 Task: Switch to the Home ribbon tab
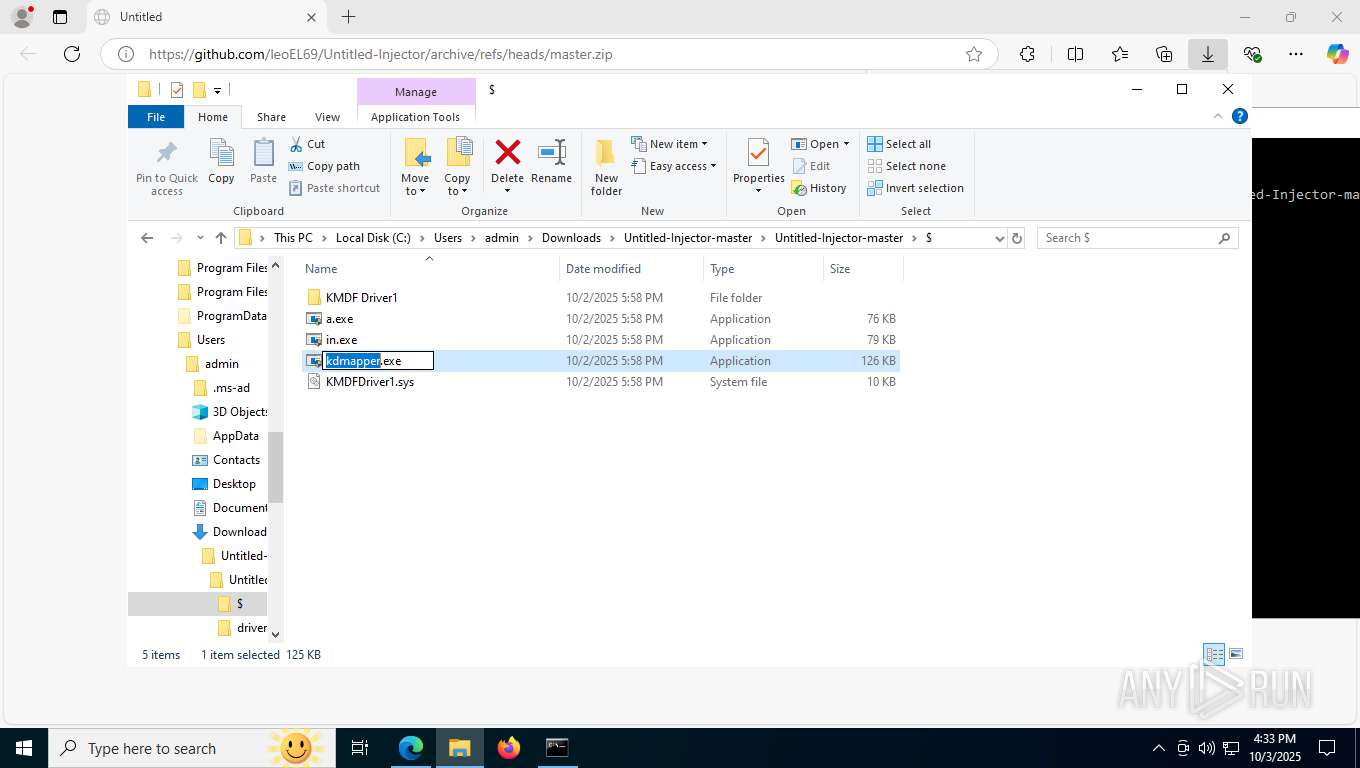click(x=213, y=117)
